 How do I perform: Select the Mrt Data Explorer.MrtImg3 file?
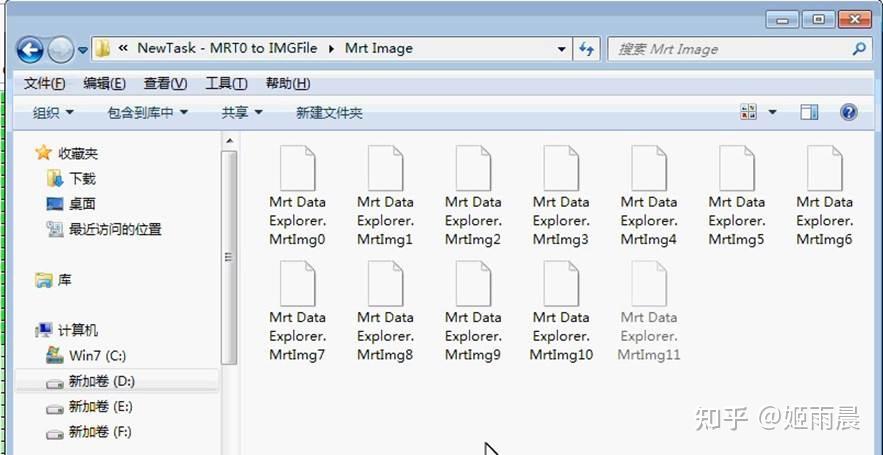(x=561, y=196)
